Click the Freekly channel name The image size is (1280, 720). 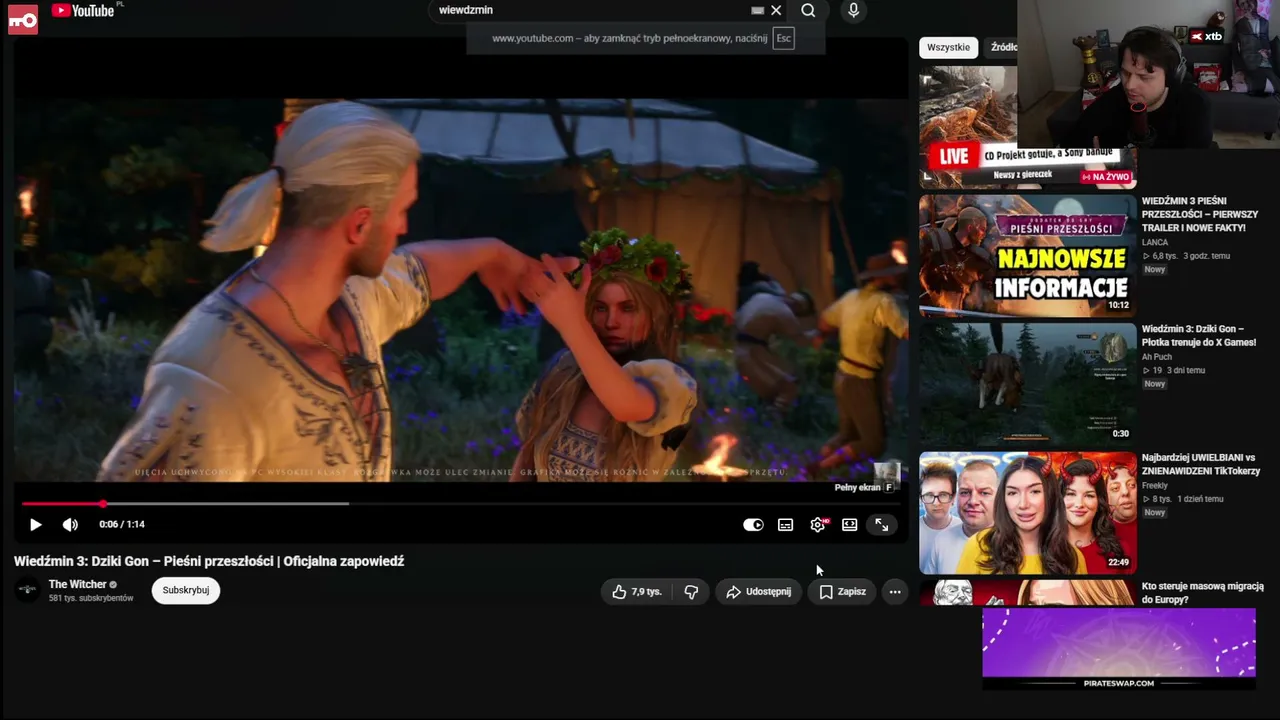[1155, 485]
